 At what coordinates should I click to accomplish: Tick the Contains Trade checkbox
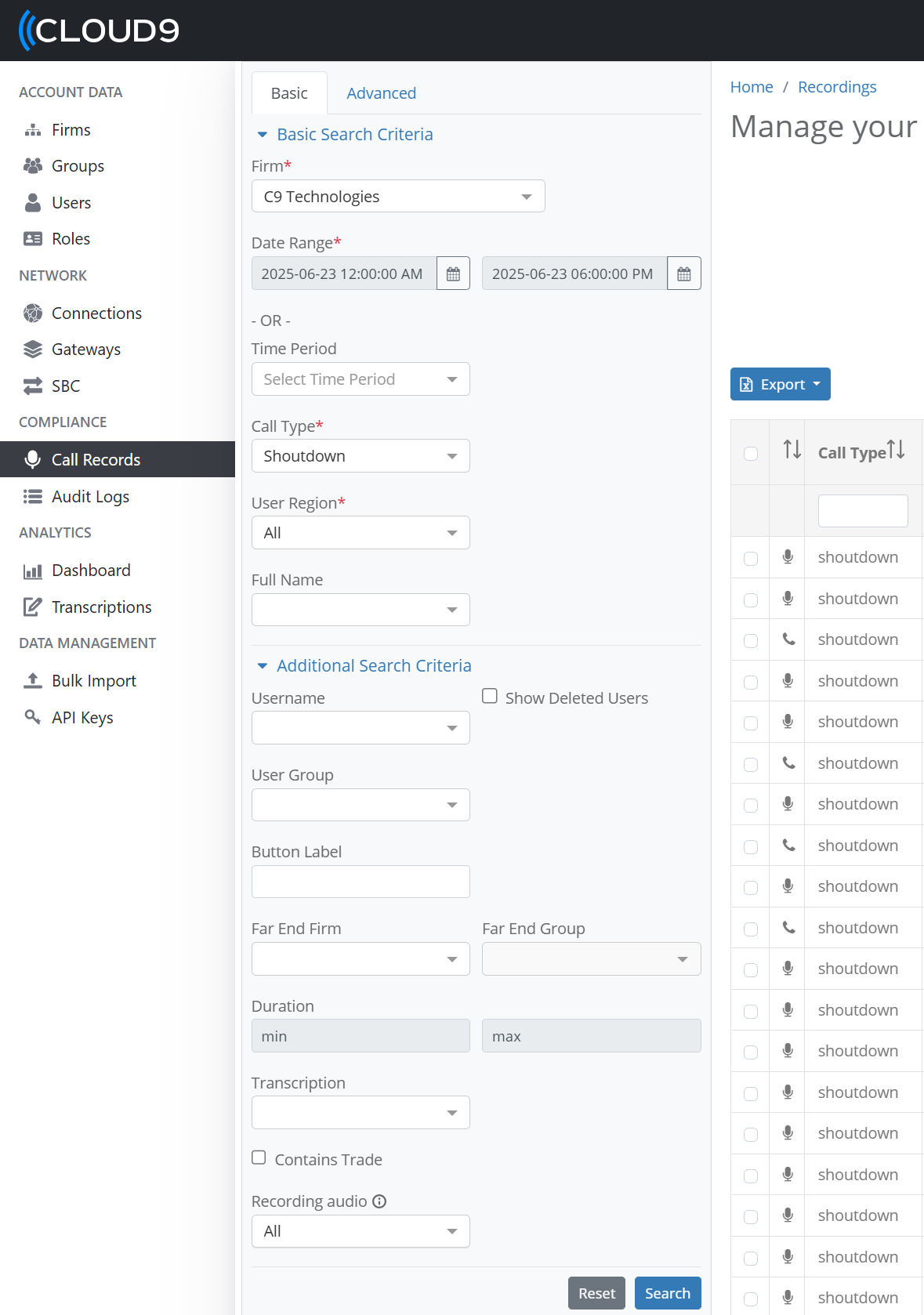(259, 1157)
